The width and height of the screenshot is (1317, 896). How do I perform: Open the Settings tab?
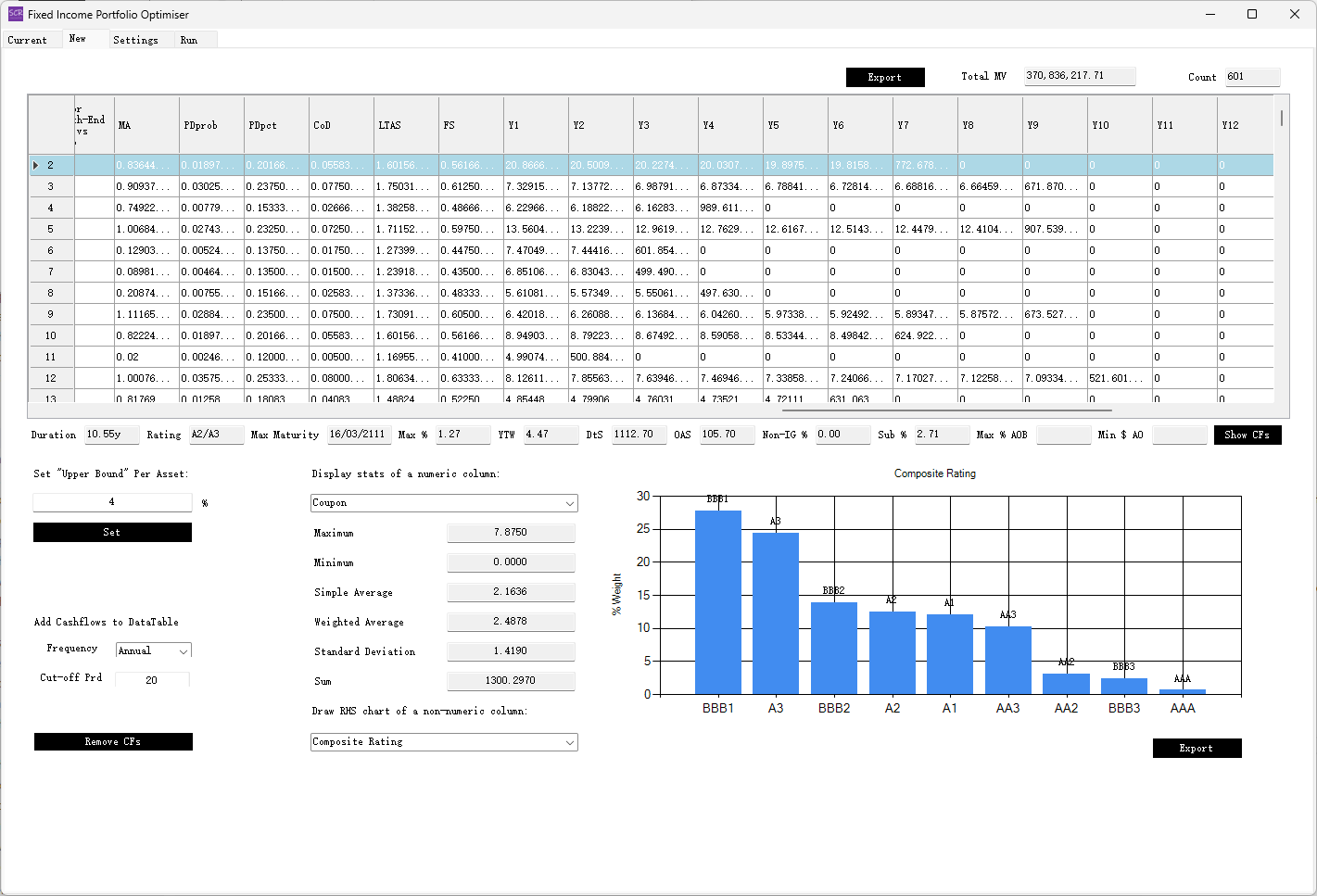[x=135, y=40]
